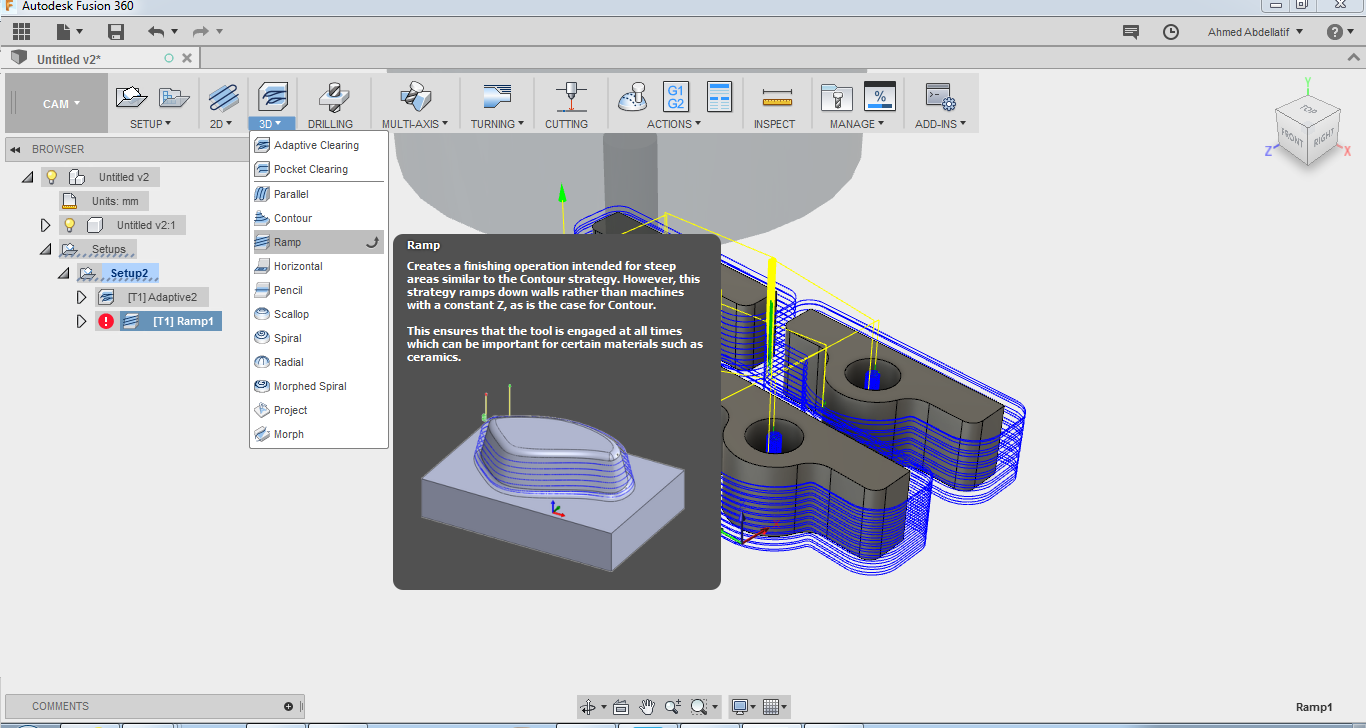Click the Add-Ins scripts icon
Viewport: 1366px width, 728px height.
pyautogui.click(x=940, y=97)
